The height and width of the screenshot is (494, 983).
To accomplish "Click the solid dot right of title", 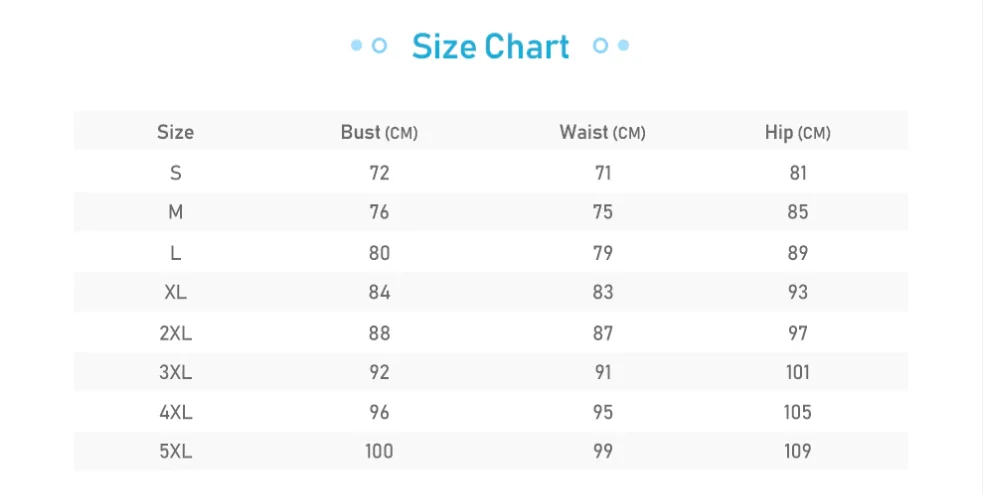I will (623, 45).
